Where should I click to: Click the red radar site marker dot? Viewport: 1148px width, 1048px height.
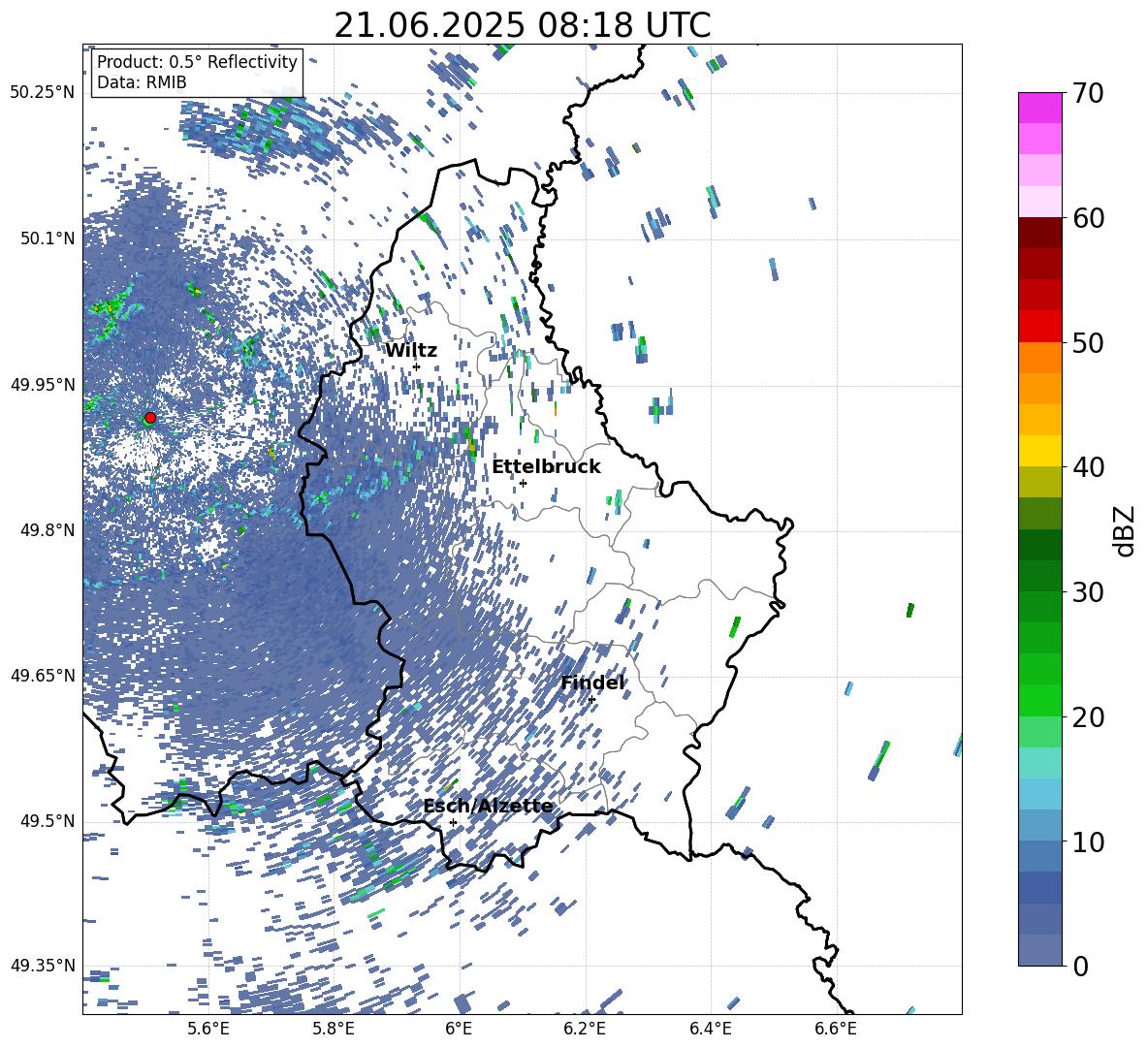tap(150, 418)
